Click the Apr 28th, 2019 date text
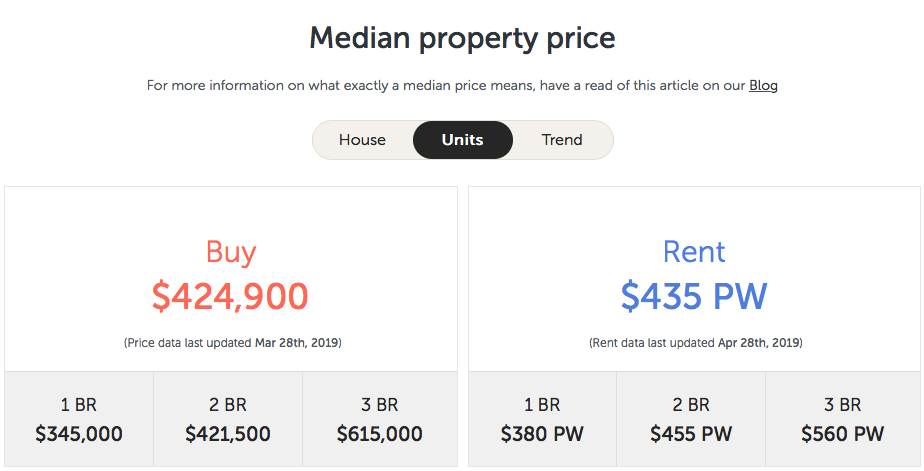The width and height of the screenshot is (924, 471). 758,342
